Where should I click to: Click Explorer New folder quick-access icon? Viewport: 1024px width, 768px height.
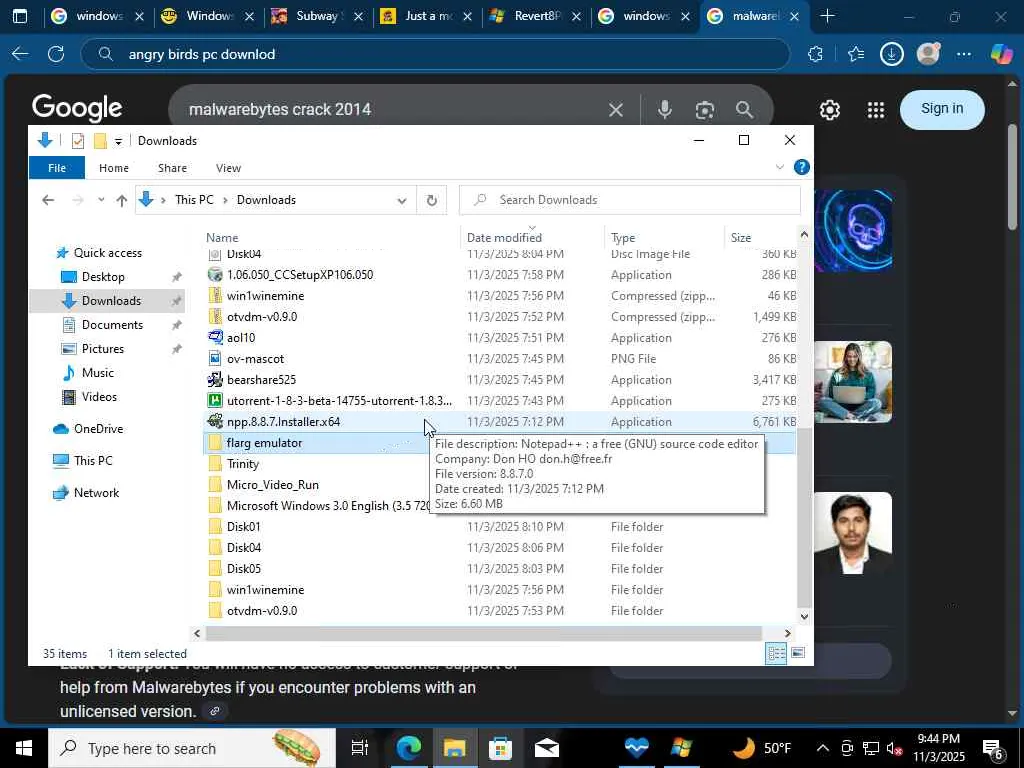click(100, 140)
